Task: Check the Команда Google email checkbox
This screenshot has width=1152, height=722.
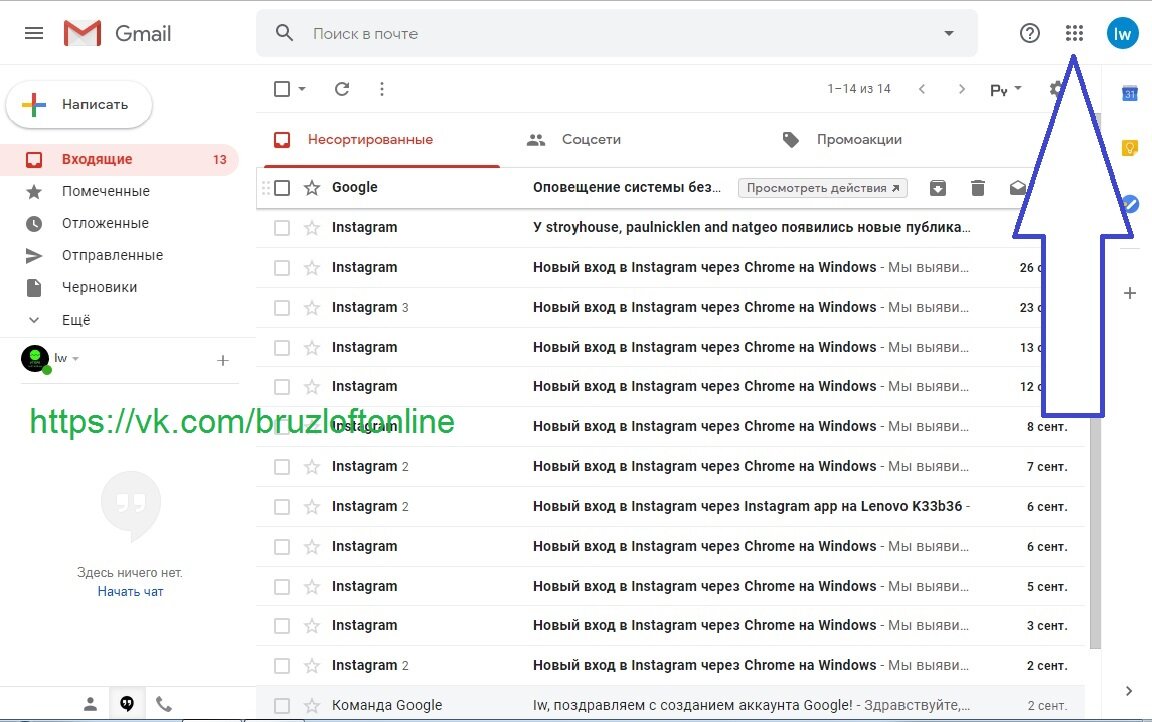Action: pos(282,706)
